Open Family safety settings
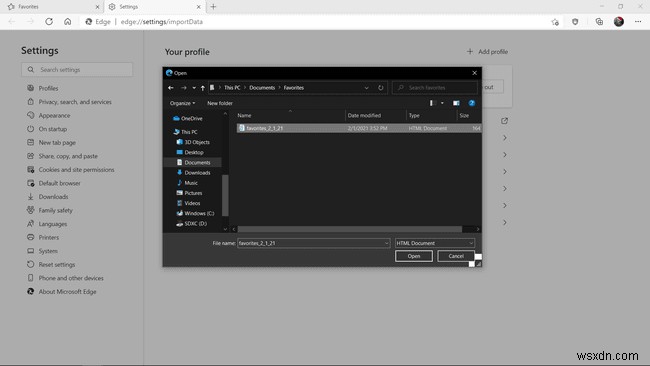Screen dimensions: 650x366 point(55,211)
